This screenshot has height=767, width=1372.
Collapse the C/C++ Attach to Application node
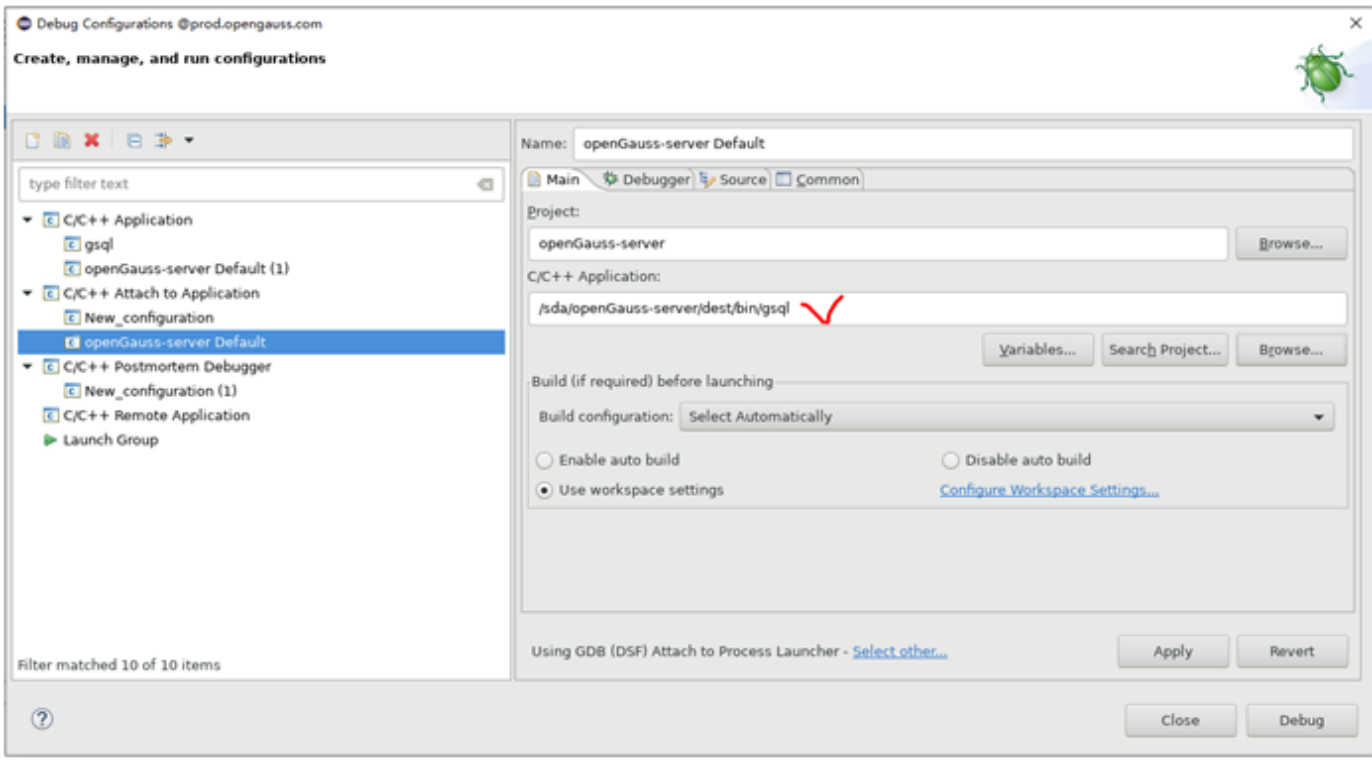click(x=28, y=293)
